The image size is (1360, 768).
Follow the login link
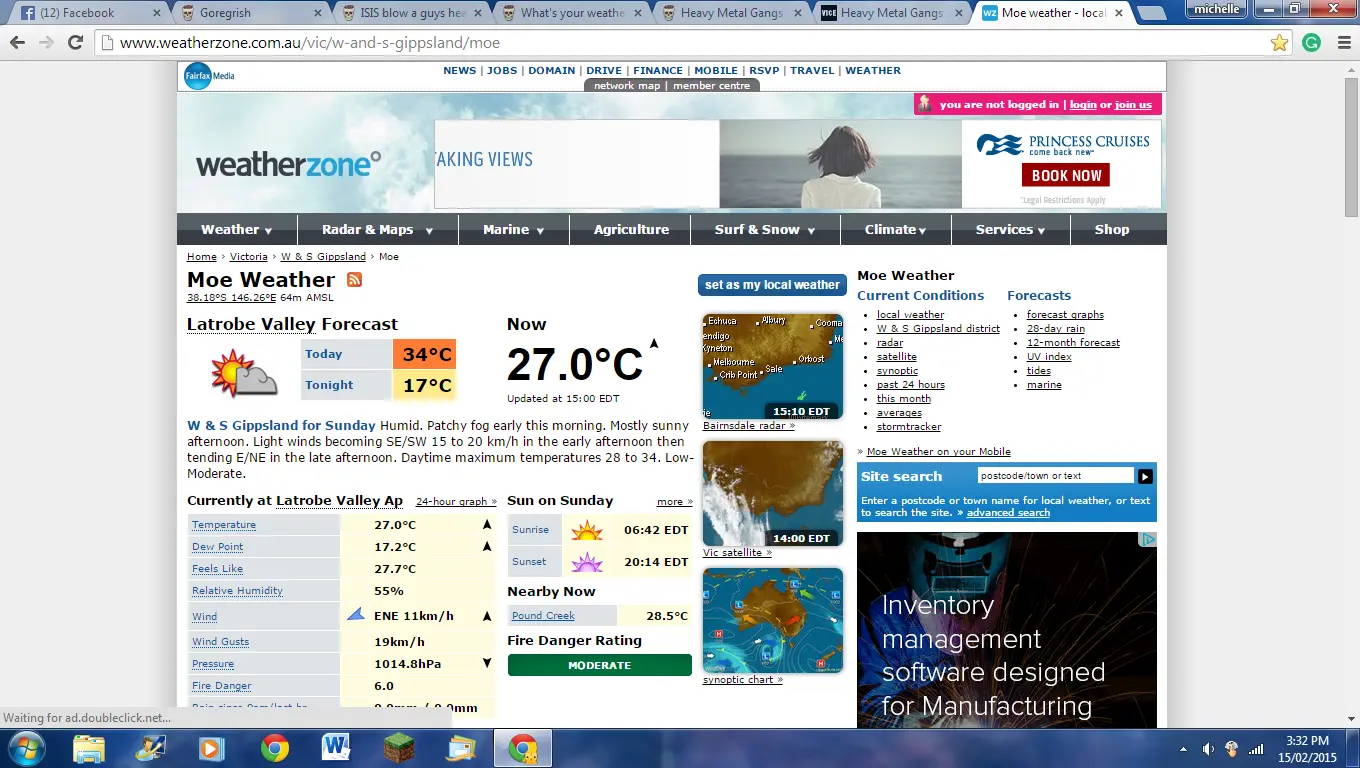click(x=1083, y=105)
